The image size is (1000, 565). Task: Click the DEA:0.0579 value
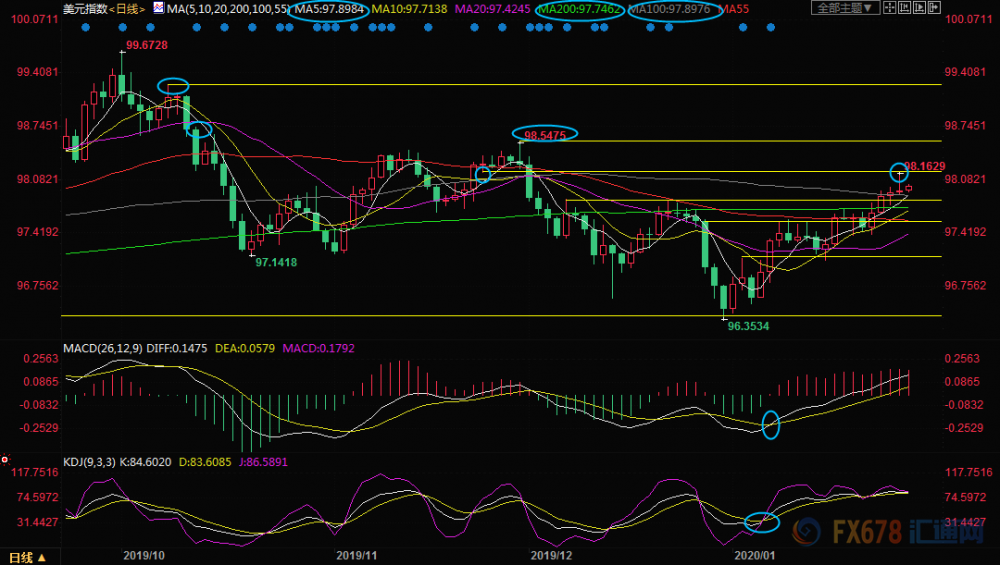(245, 348)
